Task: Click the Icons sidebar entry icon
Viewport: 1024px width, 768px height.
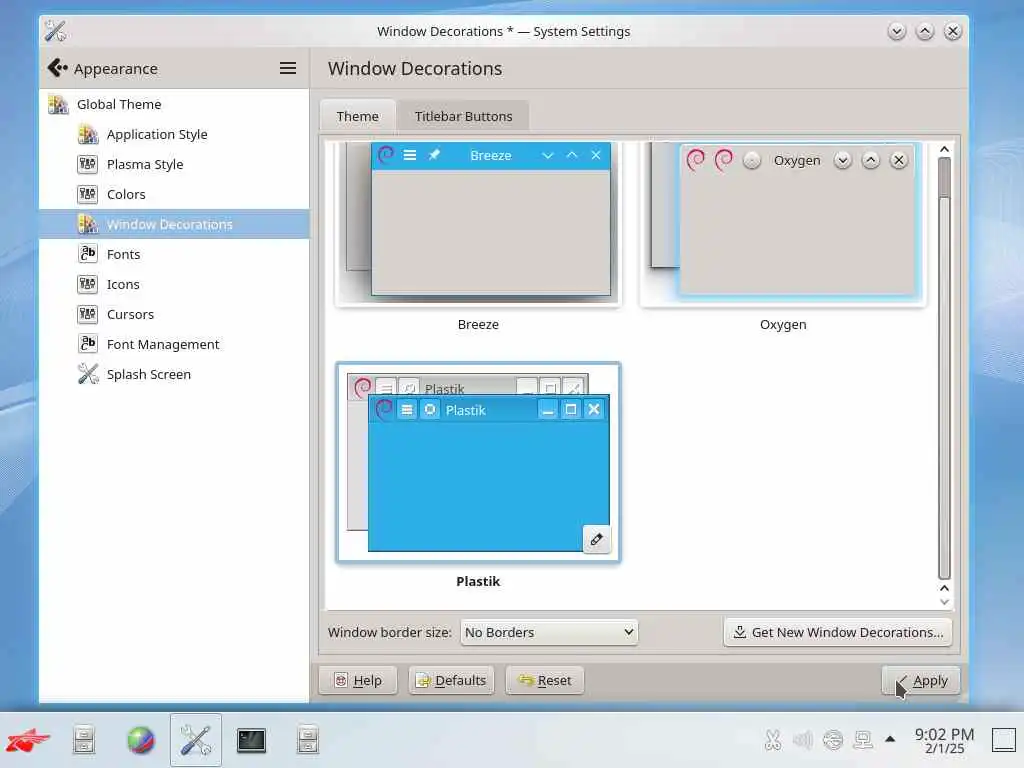Action: pos(88,284)
